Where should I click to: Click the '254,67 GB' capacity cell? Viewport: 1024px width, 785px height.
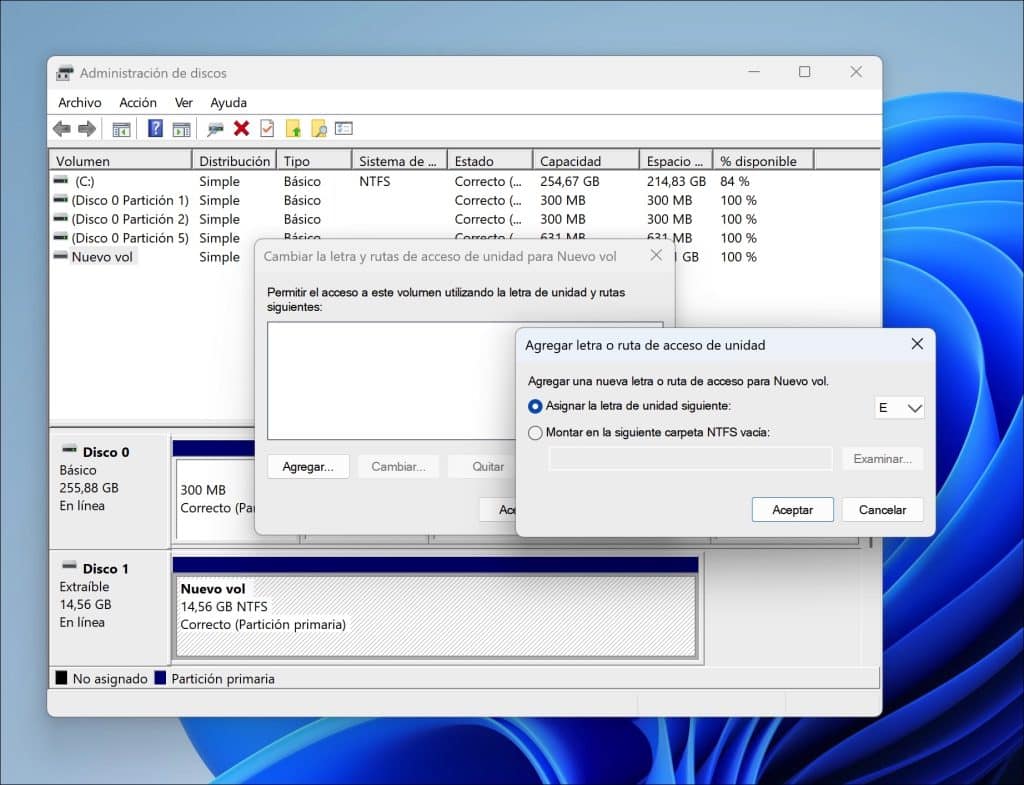pyautogui.click(x=569, y=181)
